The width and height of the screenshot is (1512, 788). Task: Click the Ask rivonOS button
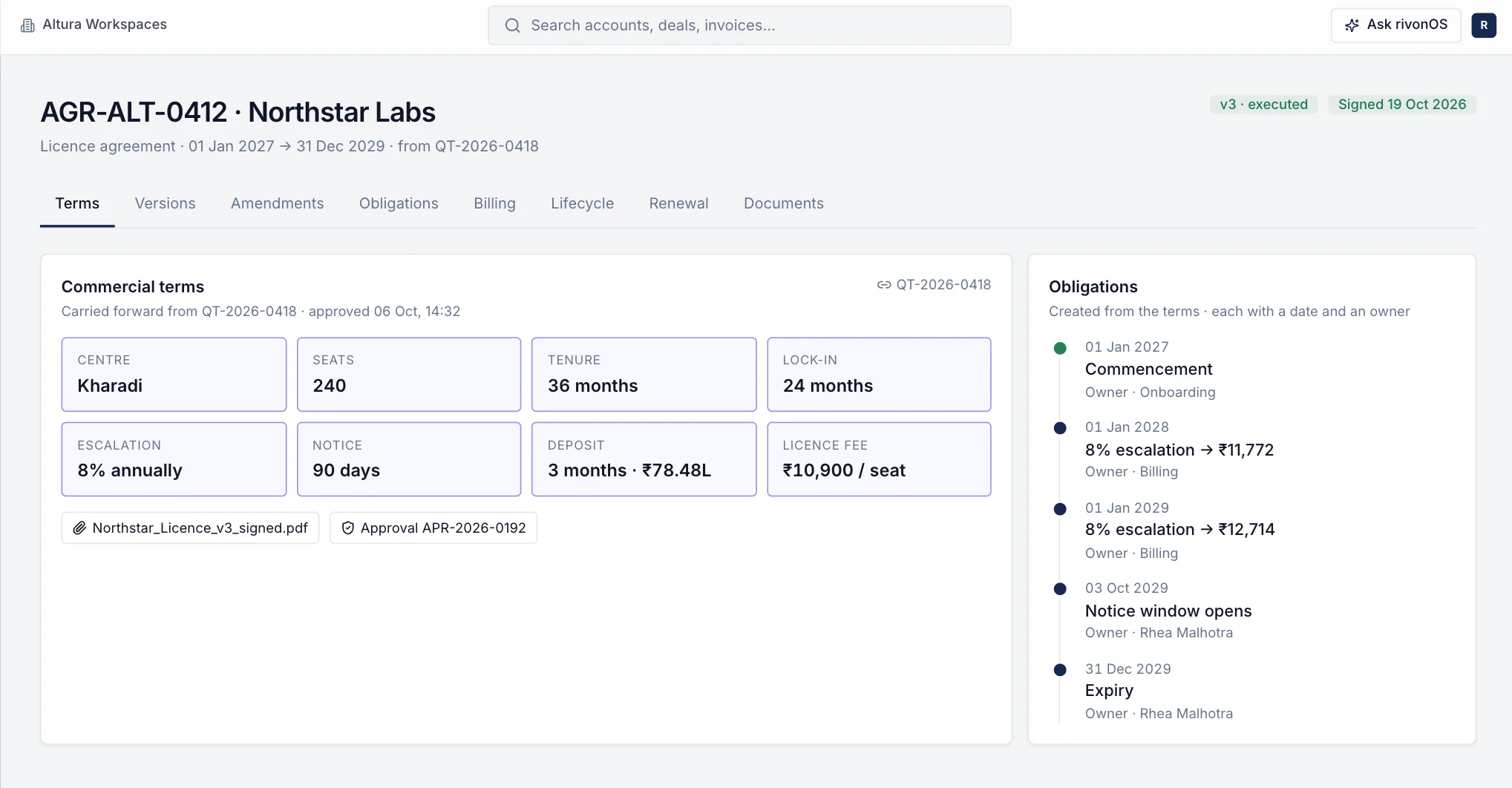[1395, 25]
